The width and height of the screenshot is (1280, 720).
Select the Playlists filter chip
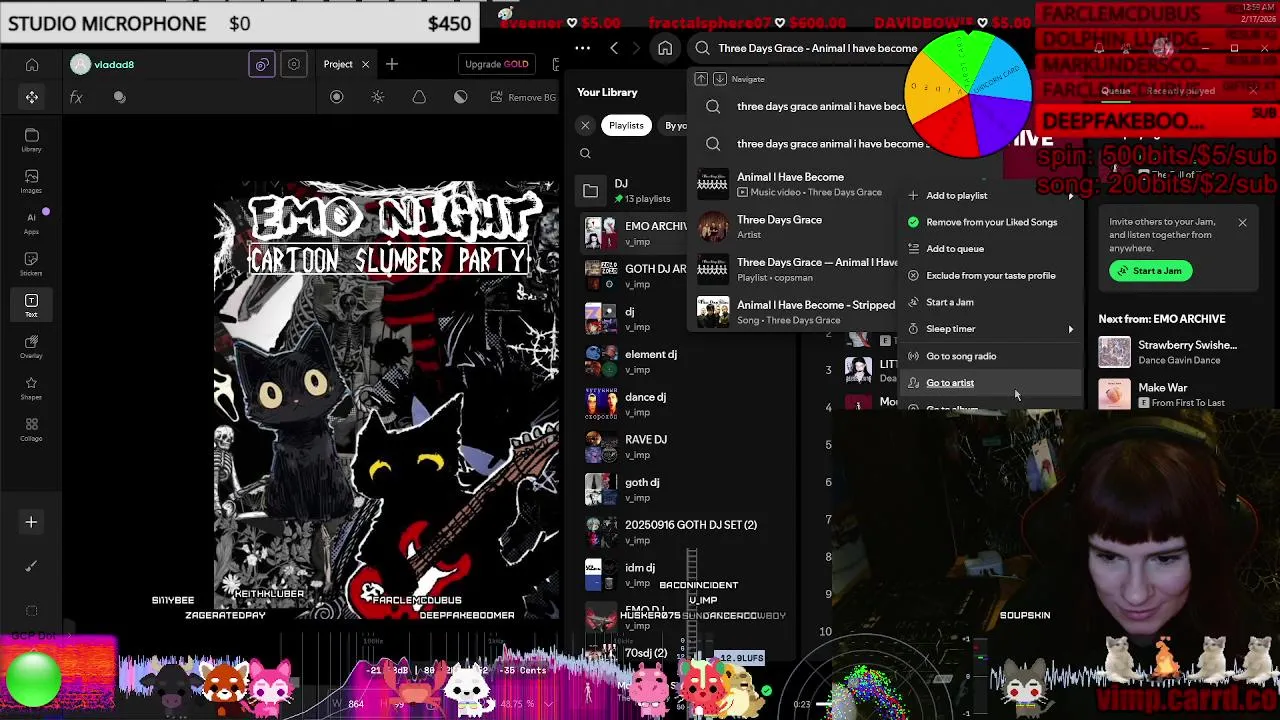point(626,125)
